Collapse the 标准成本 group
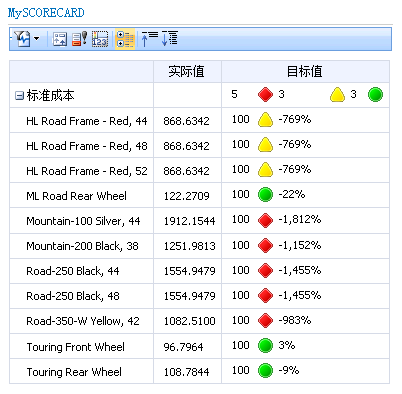Image resolution: width=402 pixels, height=394 pixels. coord(19,96)
